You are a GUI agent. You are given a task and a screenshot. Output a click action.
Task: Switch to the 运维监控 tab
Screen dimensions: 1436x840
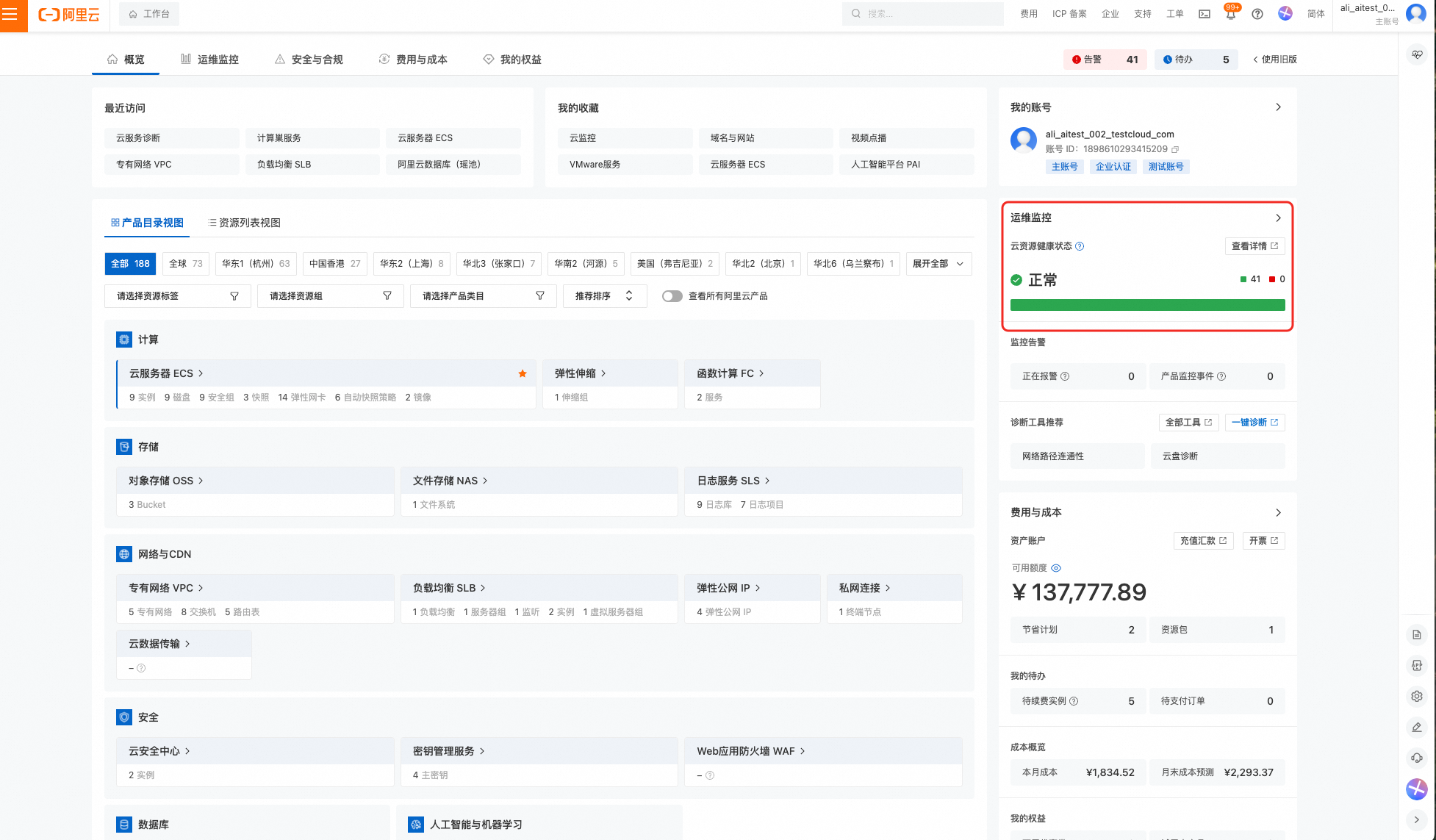(x=209, y=60)
